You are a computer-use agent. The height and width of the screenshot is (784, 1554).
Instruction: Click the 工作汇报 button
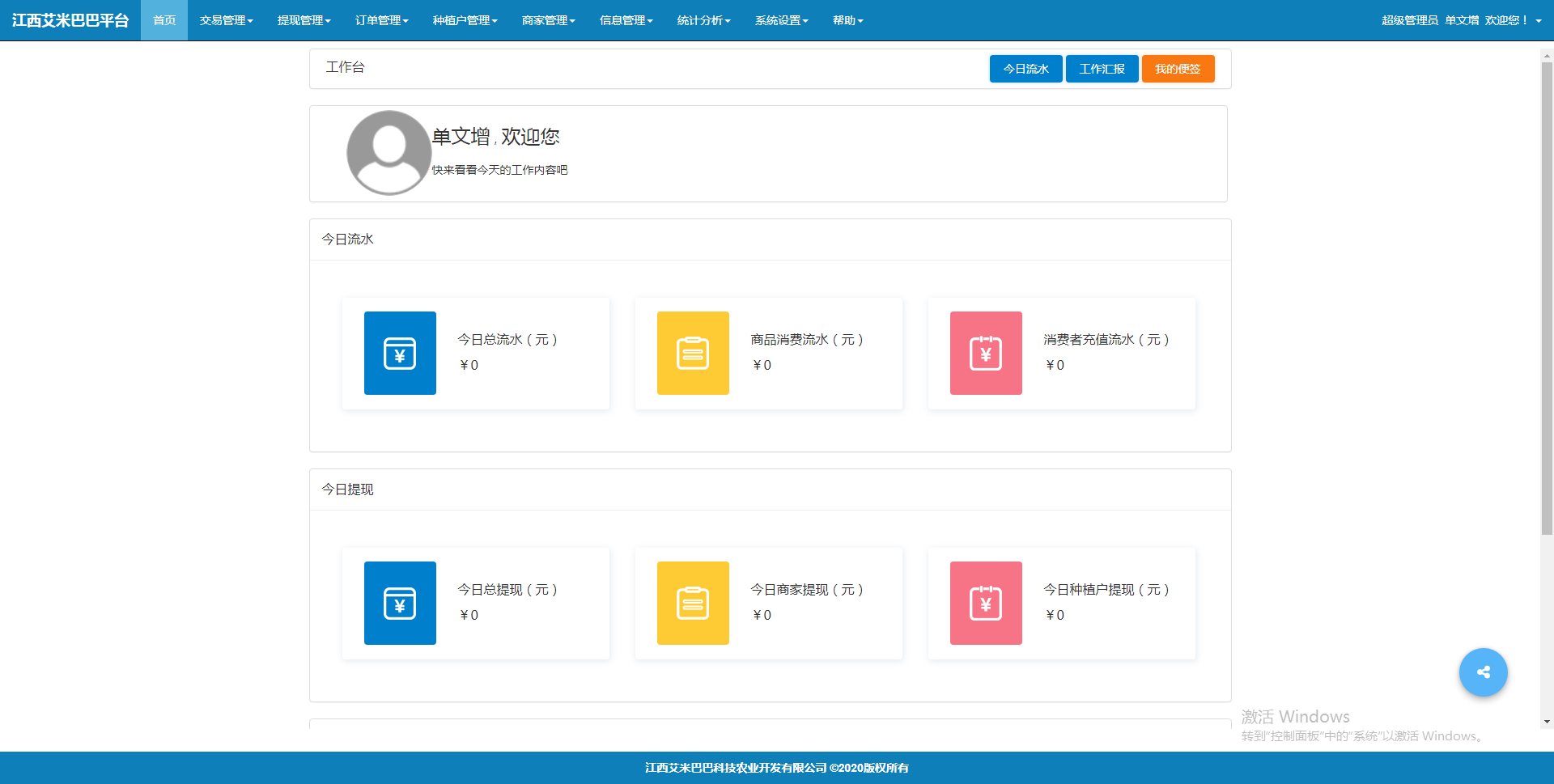coord(1102,69)
